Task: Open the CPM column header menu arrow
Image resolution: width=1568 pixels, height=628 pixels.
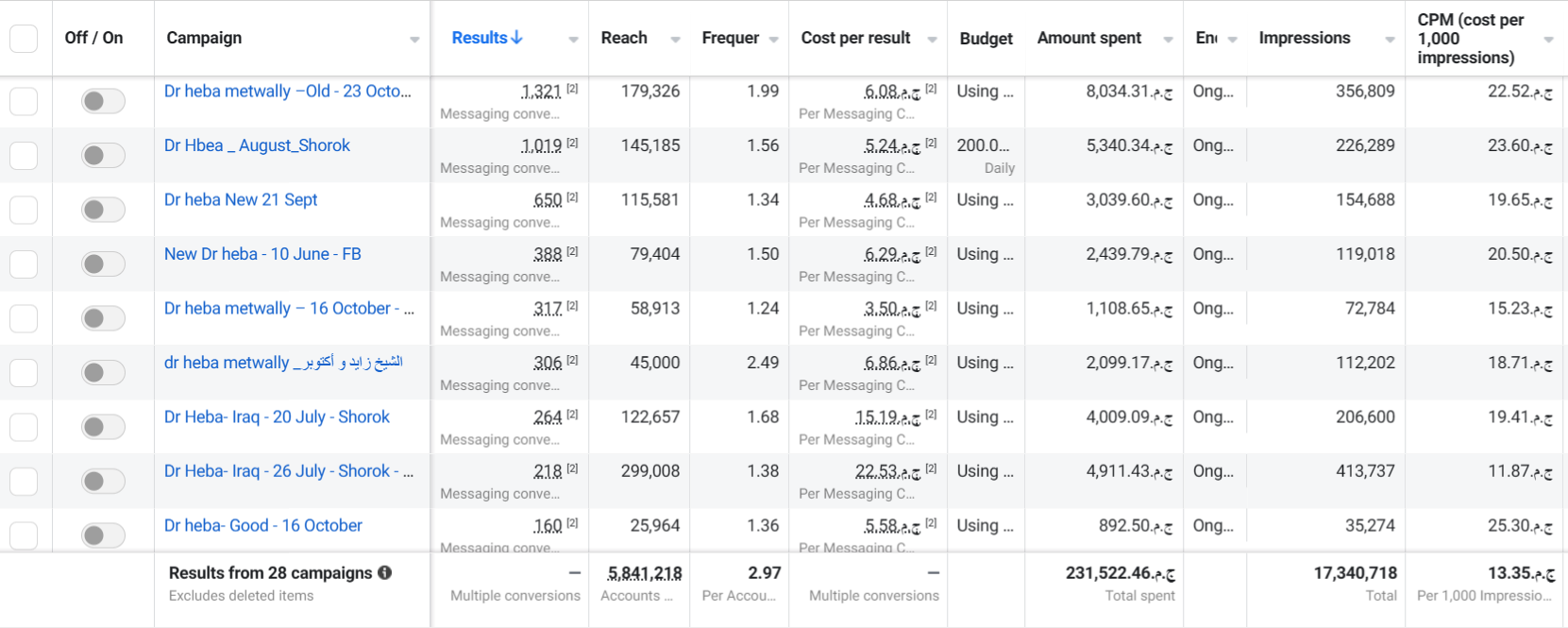Action: [1548, 40]
